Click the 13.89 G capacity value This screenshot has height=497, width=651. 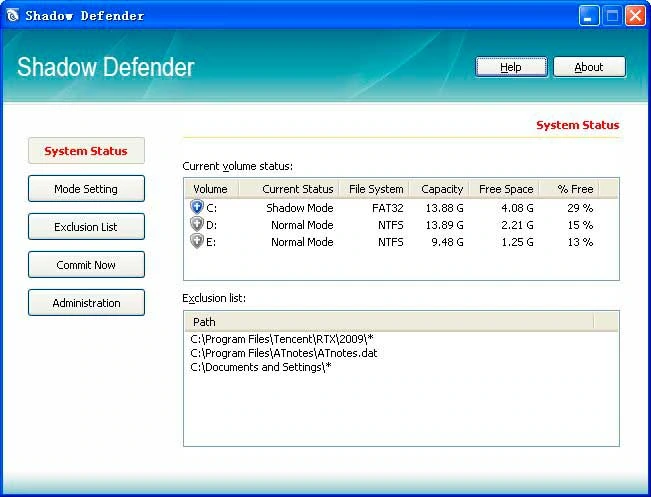click(444, 225)
